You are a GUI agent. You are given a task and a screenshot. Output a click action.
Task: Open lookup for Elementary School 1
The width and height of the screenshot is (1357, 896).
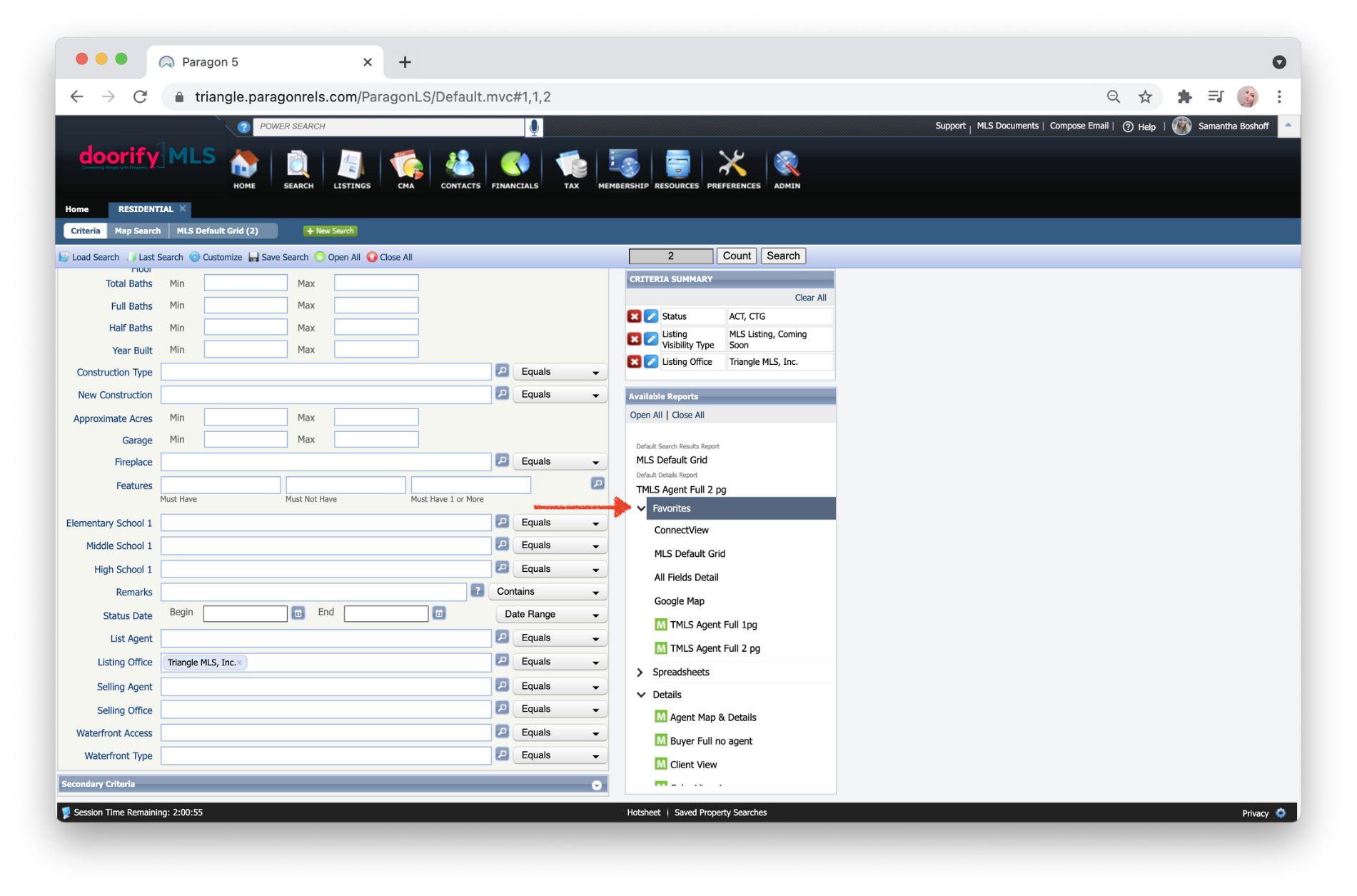(x=502, y=523)
